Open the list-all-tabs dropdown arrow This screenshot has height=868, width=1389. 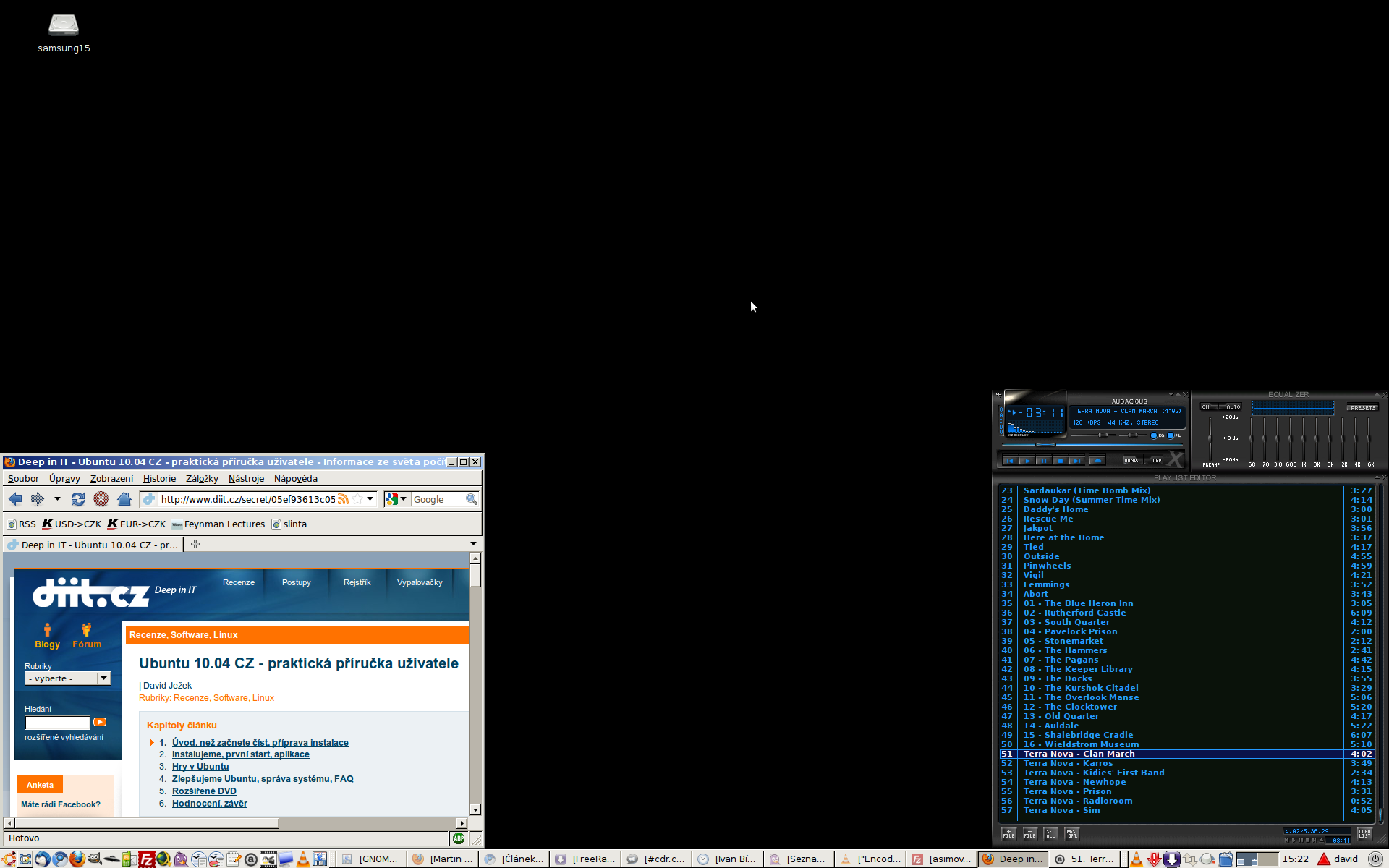point(473,544)
